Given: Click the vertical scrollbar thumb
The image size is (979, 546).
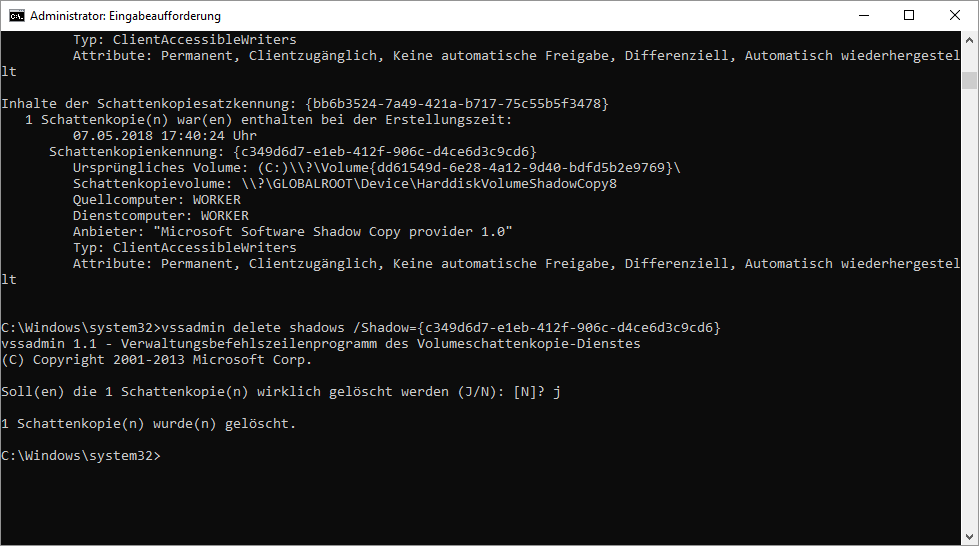Looking at the screenshot, I should coord(969,80).
